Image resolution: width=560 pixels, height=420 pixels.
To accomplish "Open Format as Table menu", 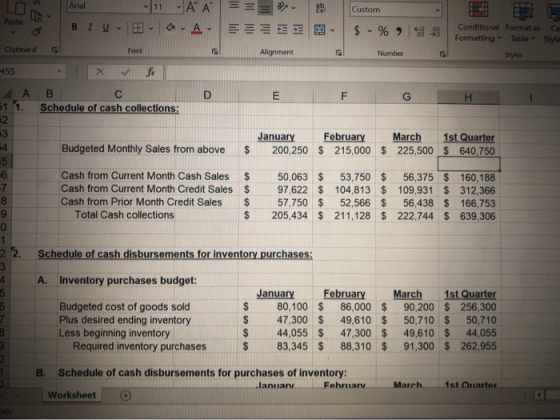I will point(523,21).
